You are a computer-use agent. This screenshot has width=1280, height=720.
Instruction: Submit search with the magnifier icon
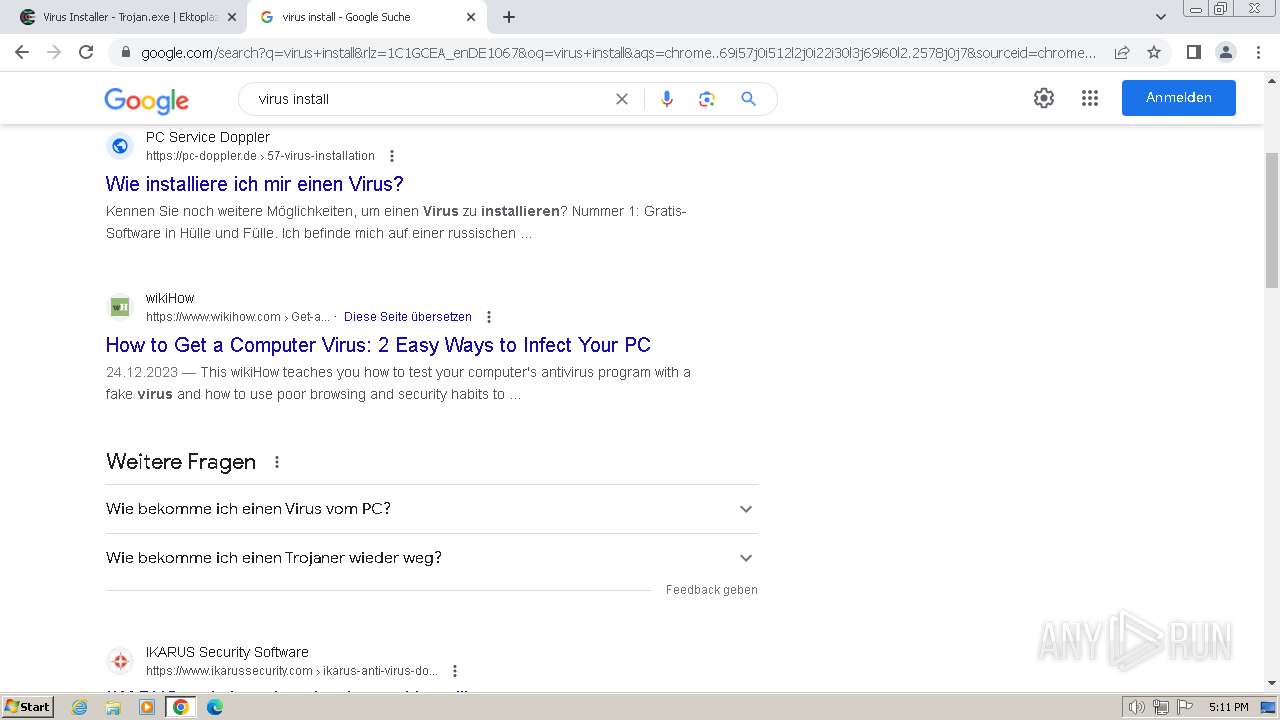click(x=748, y=99)
